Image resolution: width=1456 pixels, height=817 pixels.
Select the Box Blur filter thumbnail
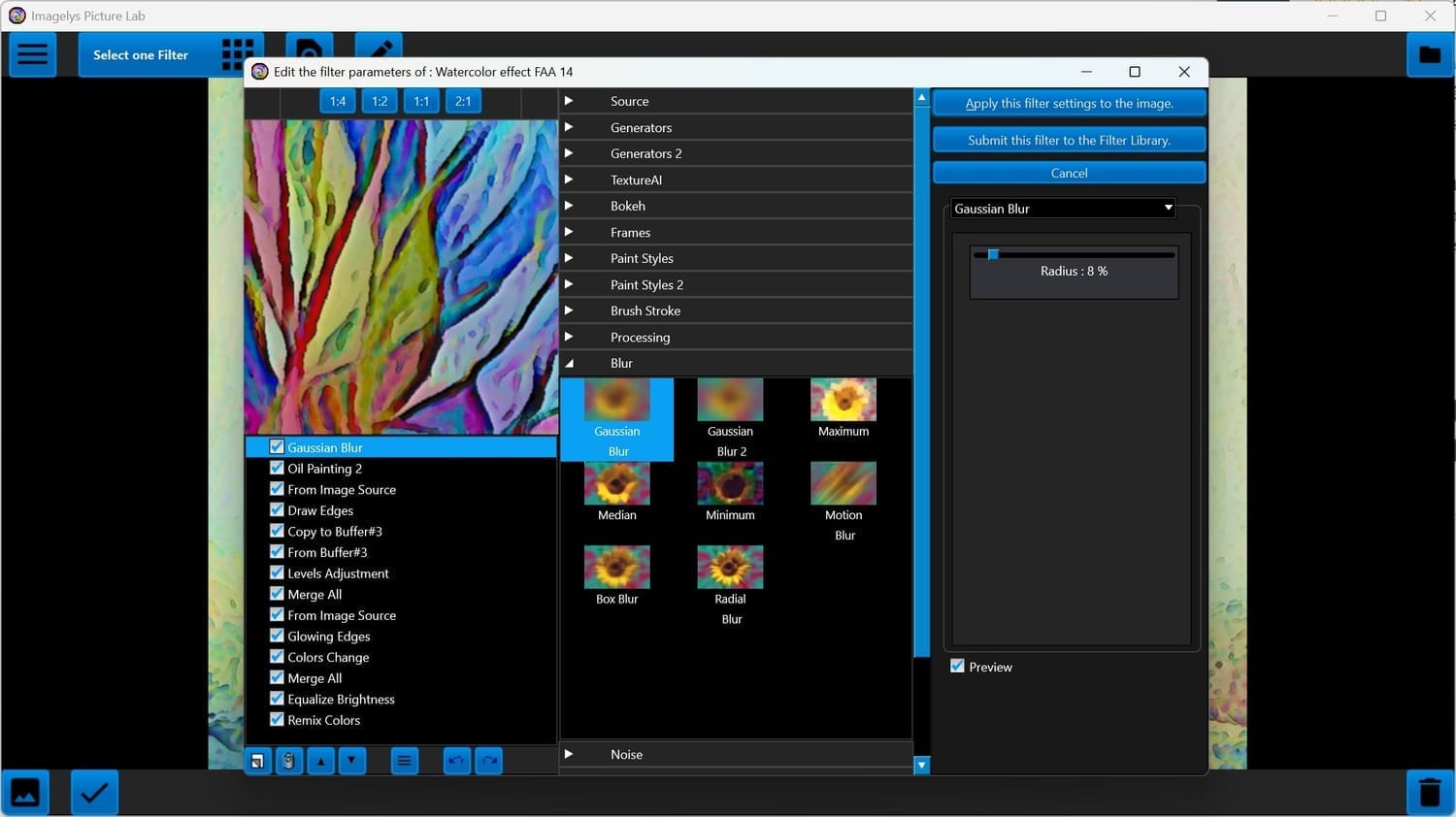tap(617, 576)
